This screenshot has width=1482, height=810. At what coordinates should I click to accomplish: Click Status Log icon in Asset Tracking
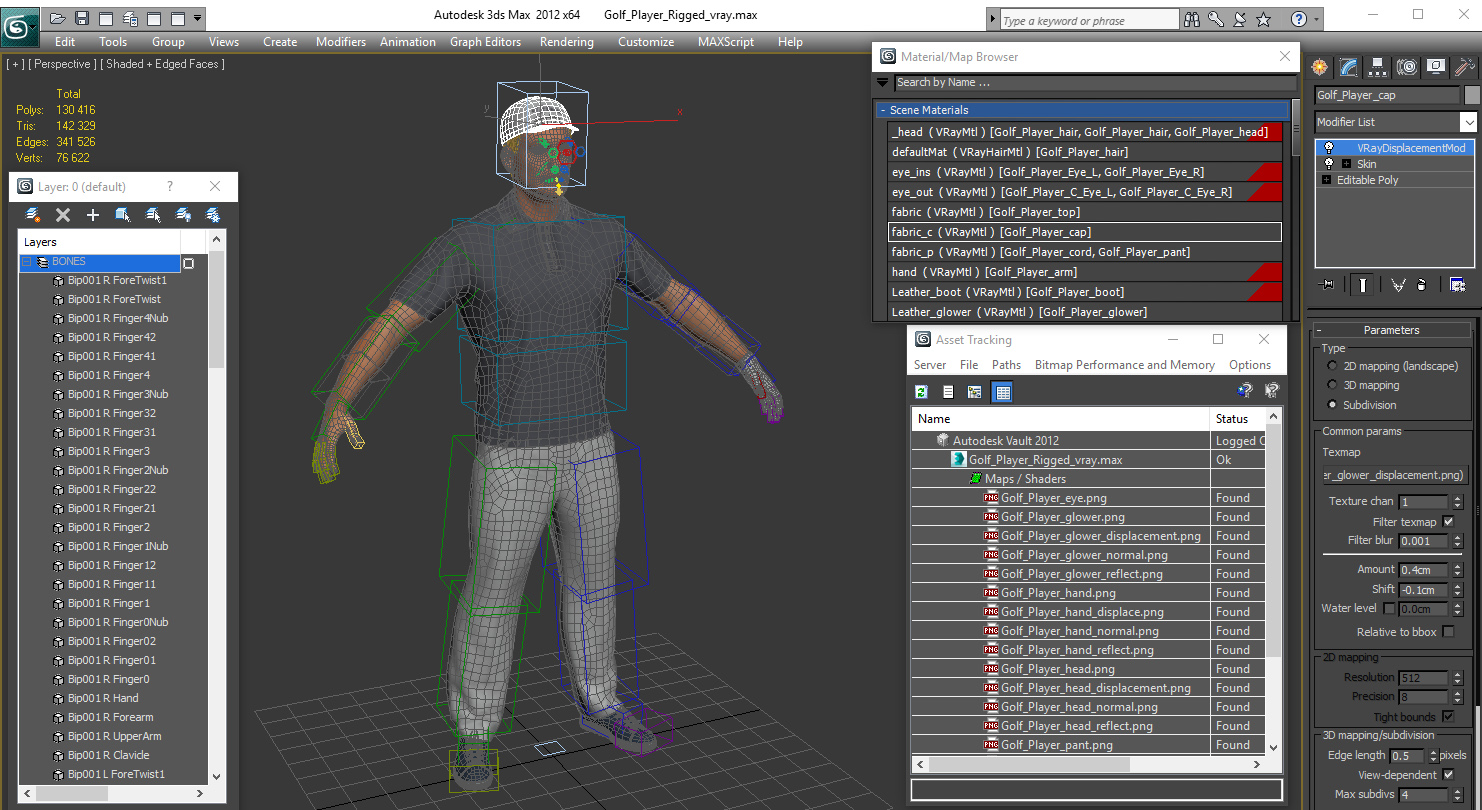[948, 392]
